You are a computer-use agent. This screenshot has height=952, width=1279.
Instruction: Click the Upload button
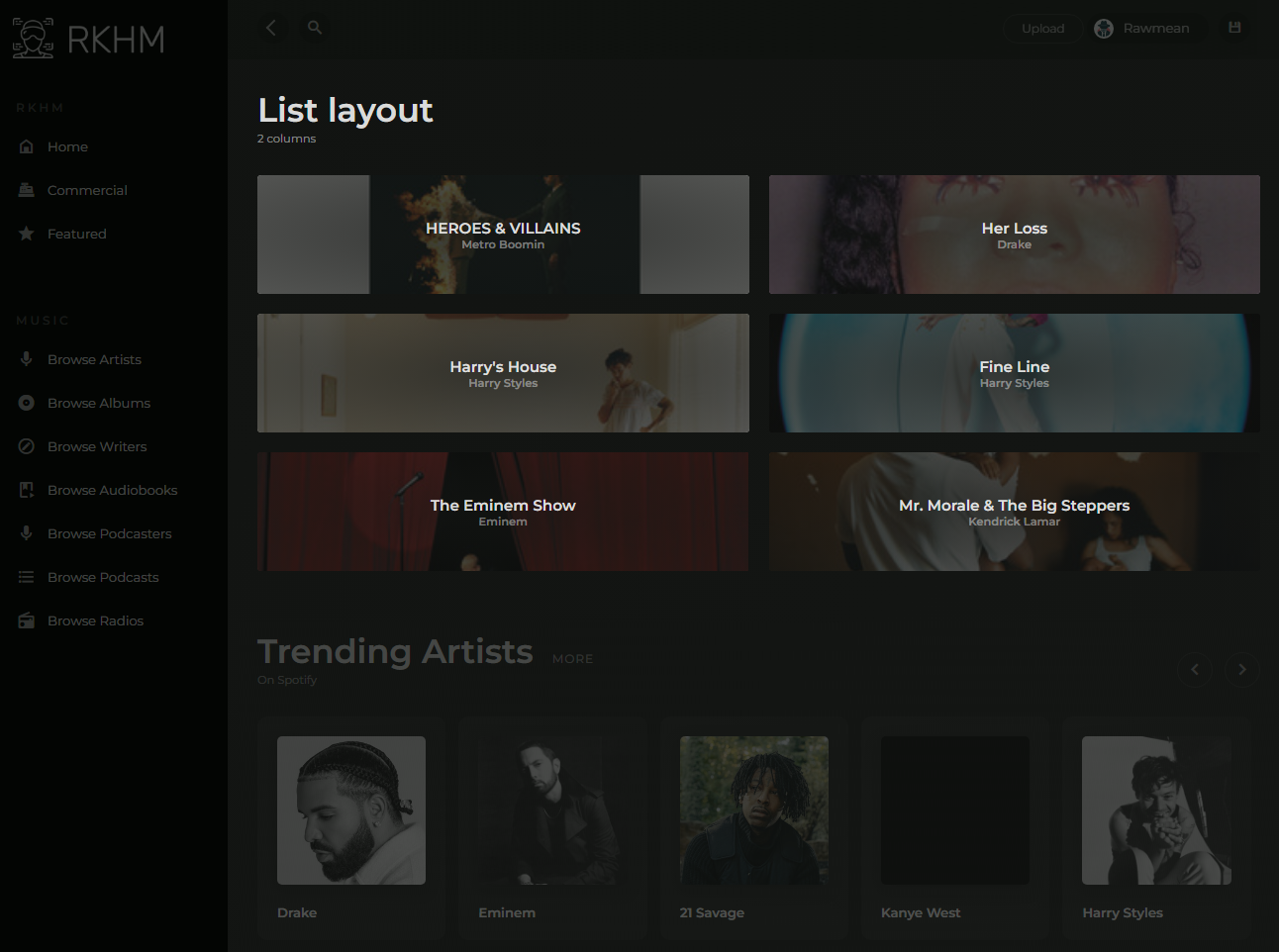[x=1043, y=29]
